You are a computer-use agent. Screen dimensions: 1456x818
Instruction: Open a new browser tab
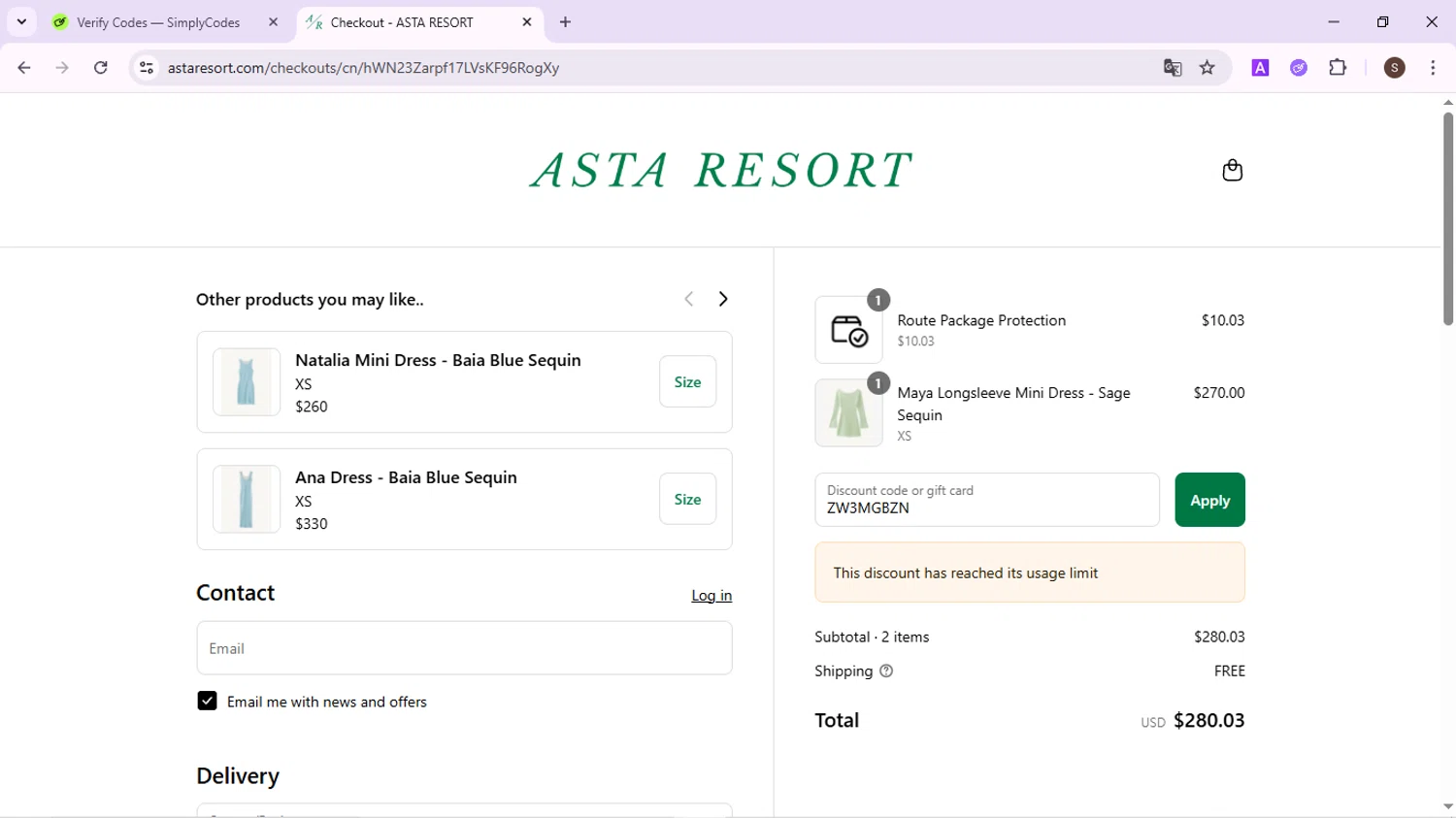click(x=566, y=22)
